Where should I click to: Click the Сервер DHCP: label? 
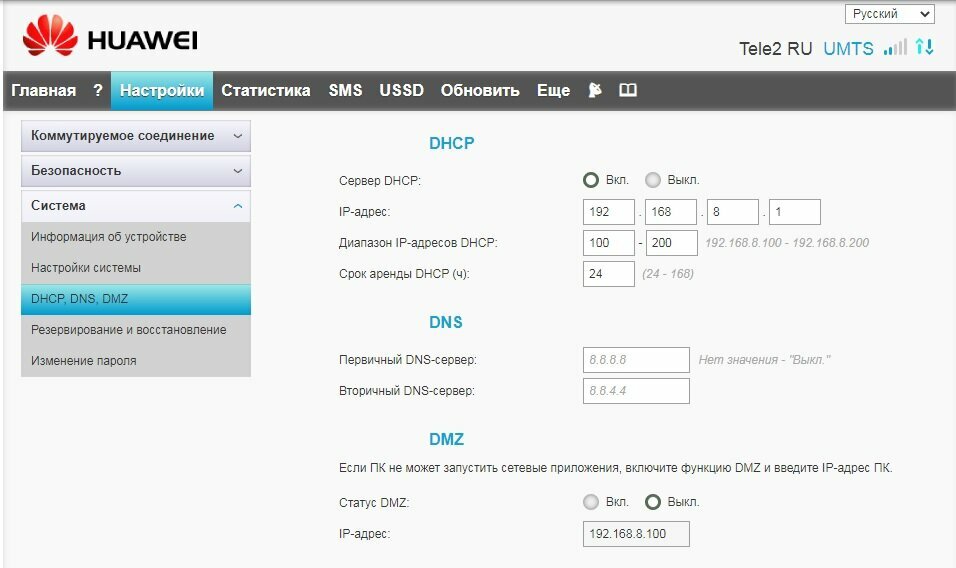coord(380,180)
